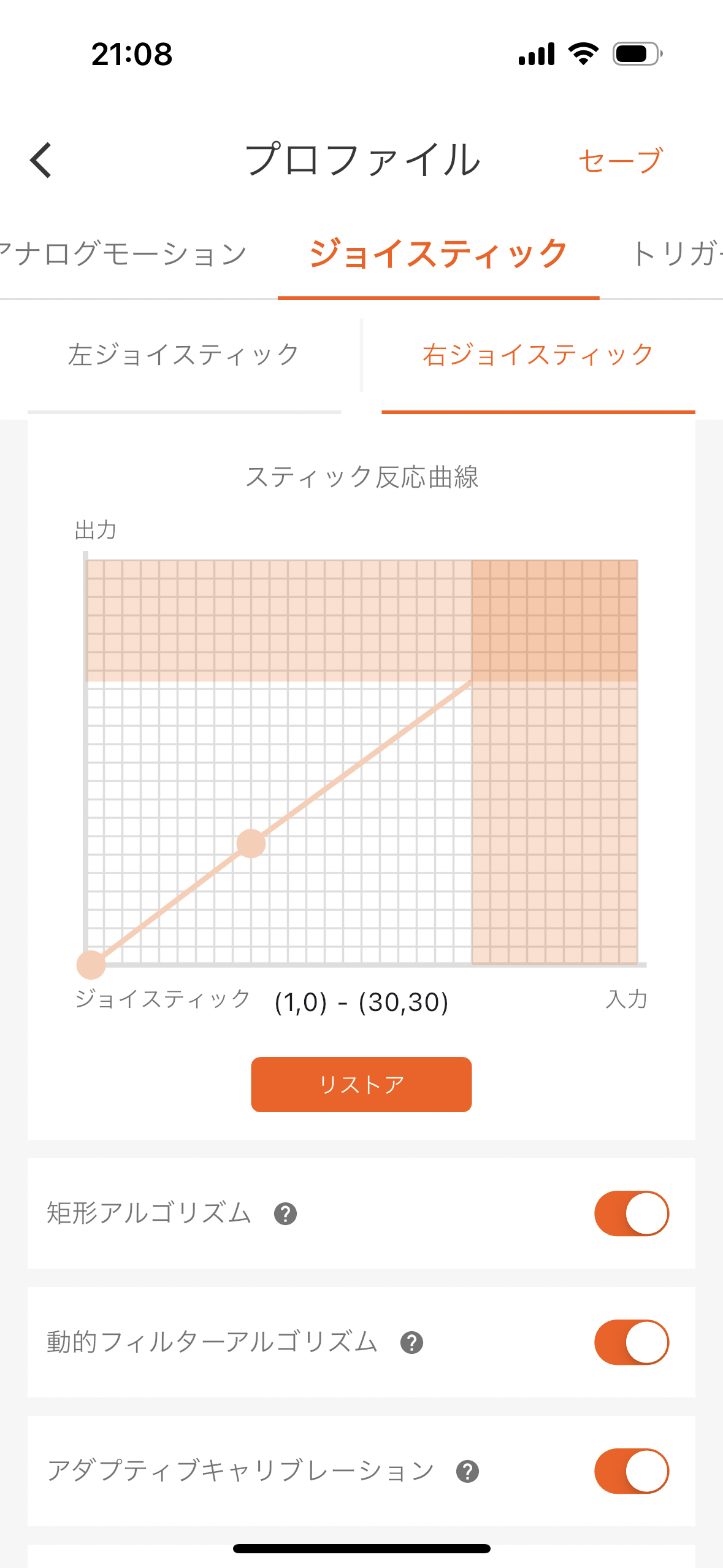
Task: Switch to the アナログモーション tab
Action: (x=123, y=254)
